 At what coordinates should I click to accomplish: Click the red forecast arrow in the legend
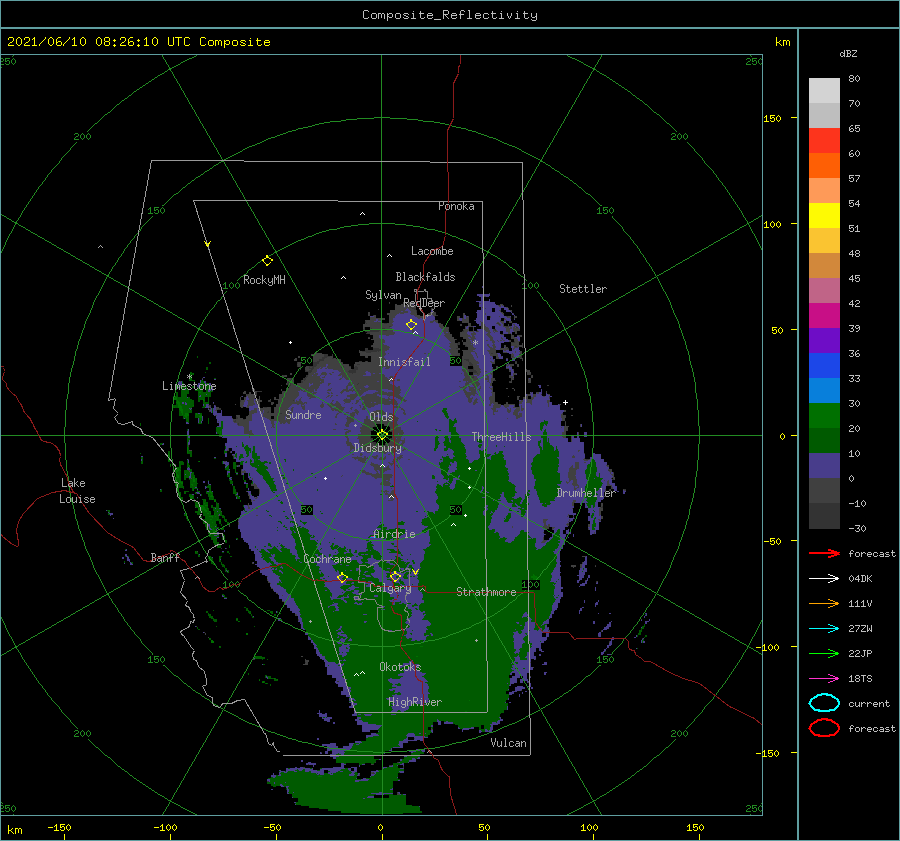pos(824,553)
